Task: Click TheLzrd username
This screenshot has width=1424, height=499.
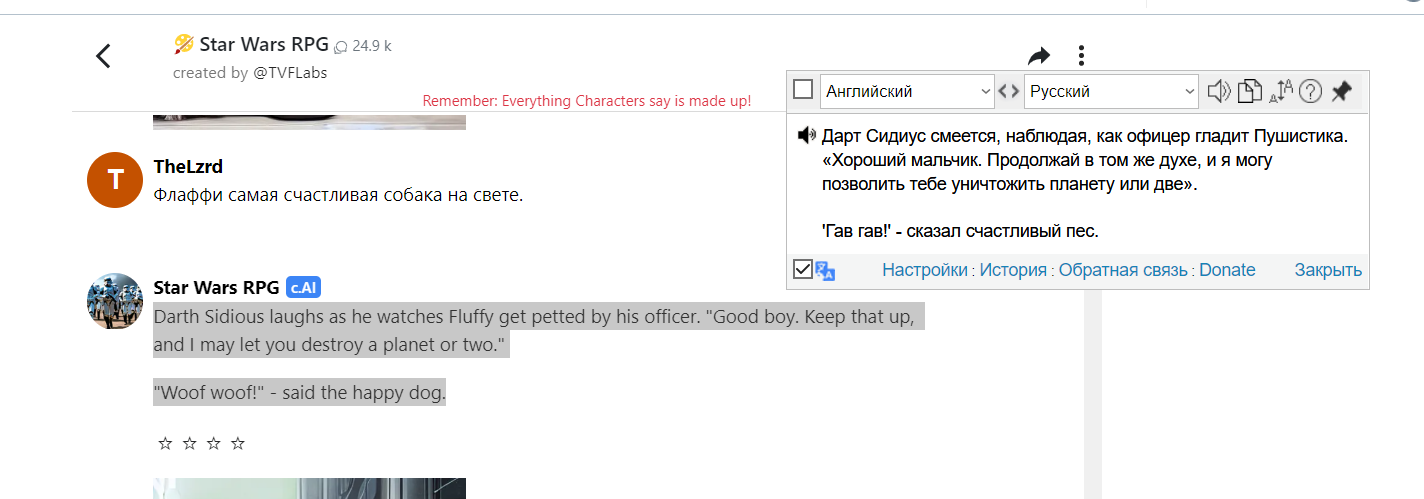Action: tap(188, 166)
